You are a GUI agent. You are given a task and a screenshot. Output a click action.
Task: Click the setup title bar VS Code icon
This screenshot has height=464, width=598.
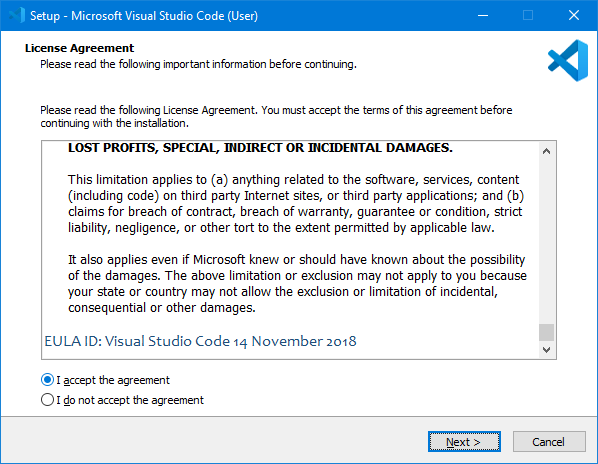(x=17, y=16)
